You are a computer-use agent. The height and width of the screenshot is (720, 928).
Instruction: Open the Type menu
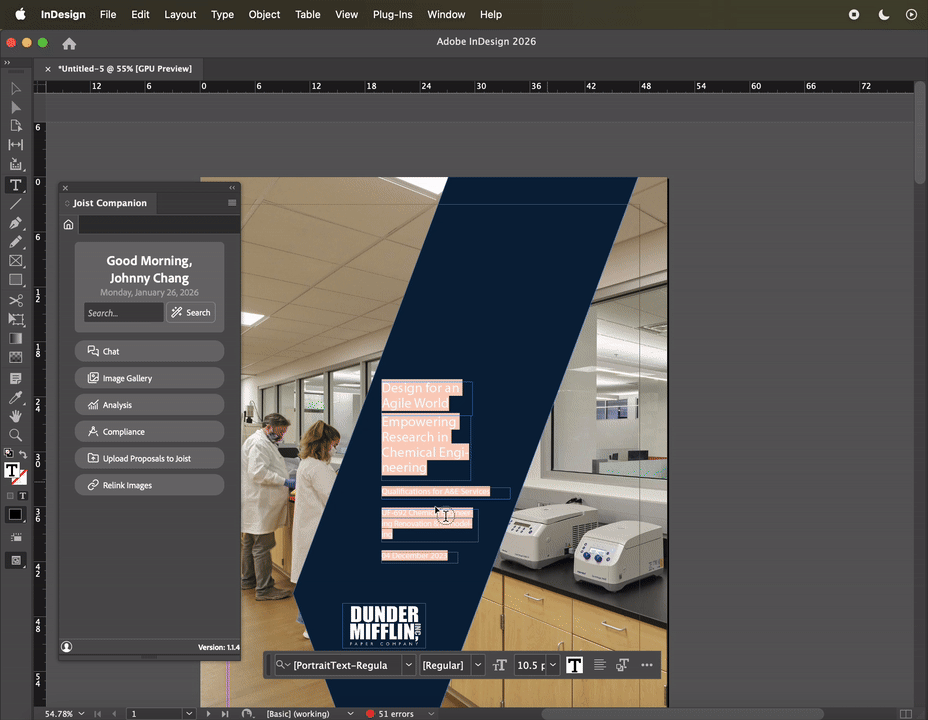click(x=223, y=15)
